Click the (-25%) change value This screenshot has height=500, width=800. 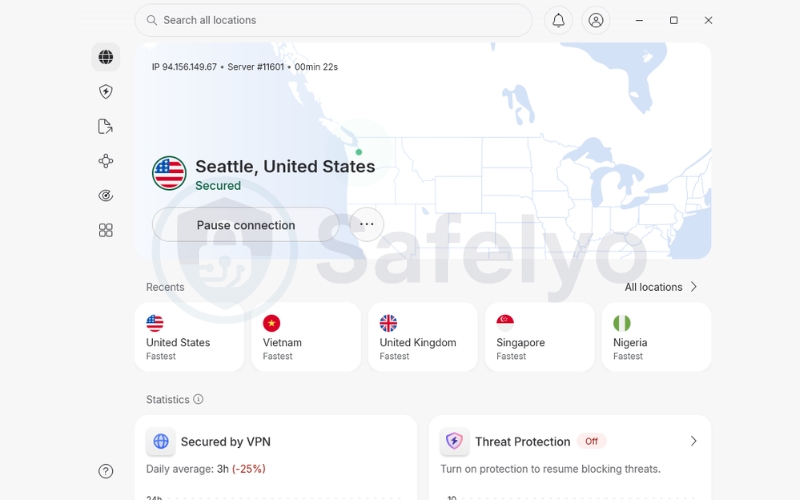point(249,469)
